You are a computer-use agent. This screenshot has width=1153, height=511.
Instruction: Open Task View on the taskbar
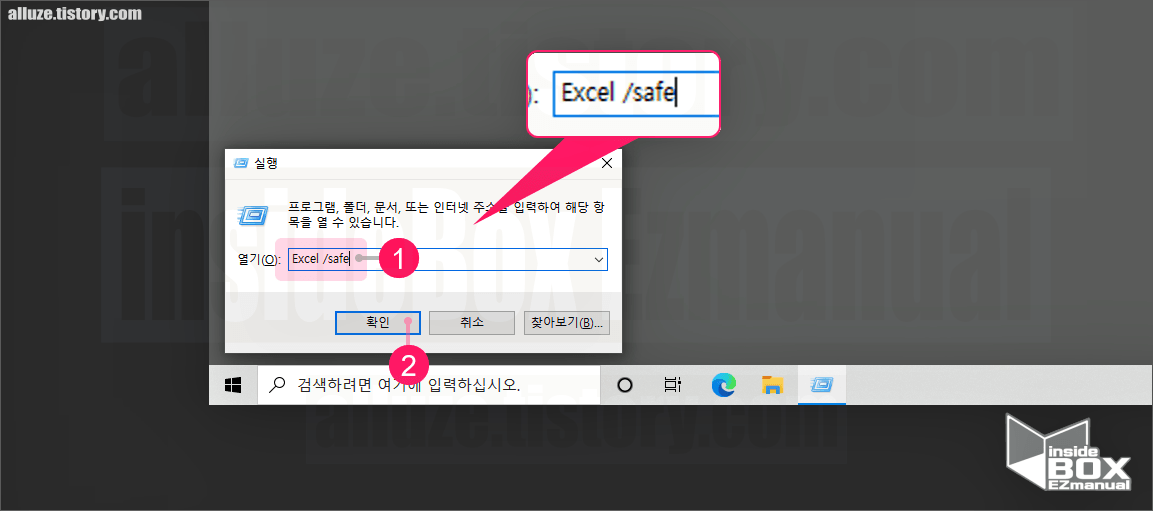click(672, 385)
